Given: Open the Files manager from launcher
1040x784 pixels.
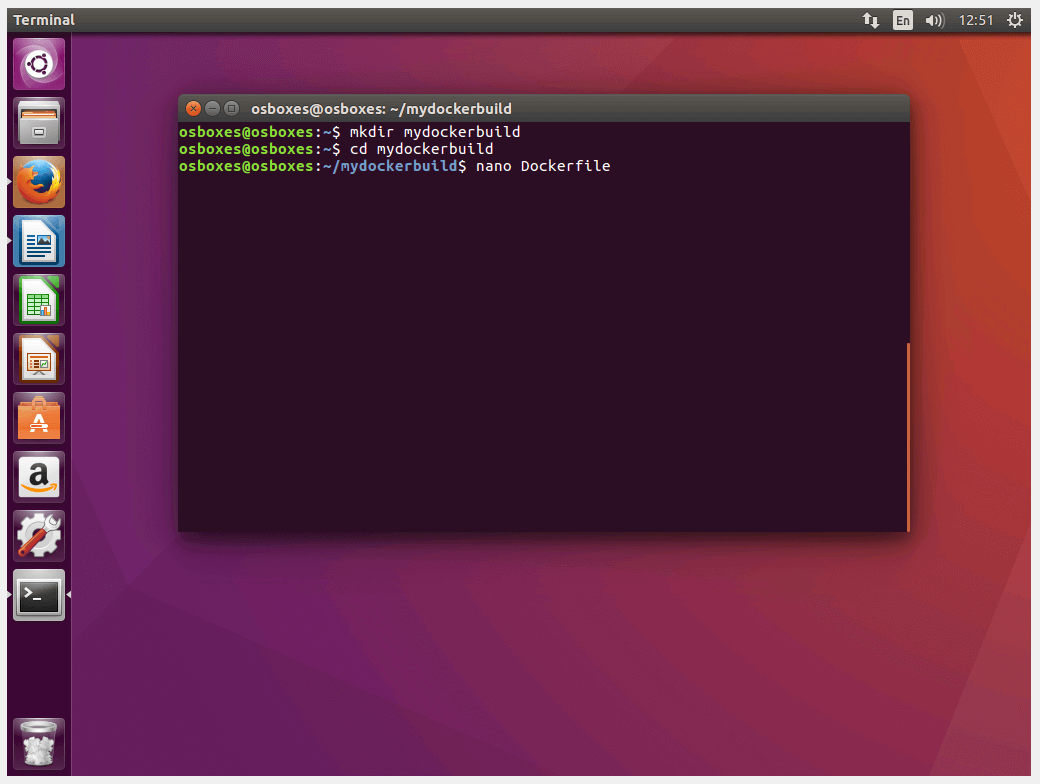Looking at the screenshot, I should tap(39, 123).
